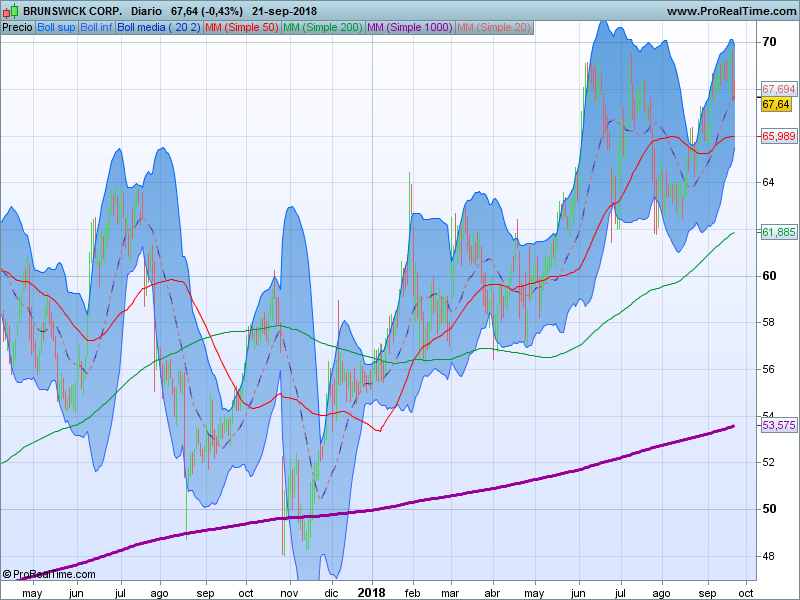Image resolution: width=800 pixels, height=600 pixels.
Task: Click the 67,694 value label on price axis
Action: tap(779, 89)
